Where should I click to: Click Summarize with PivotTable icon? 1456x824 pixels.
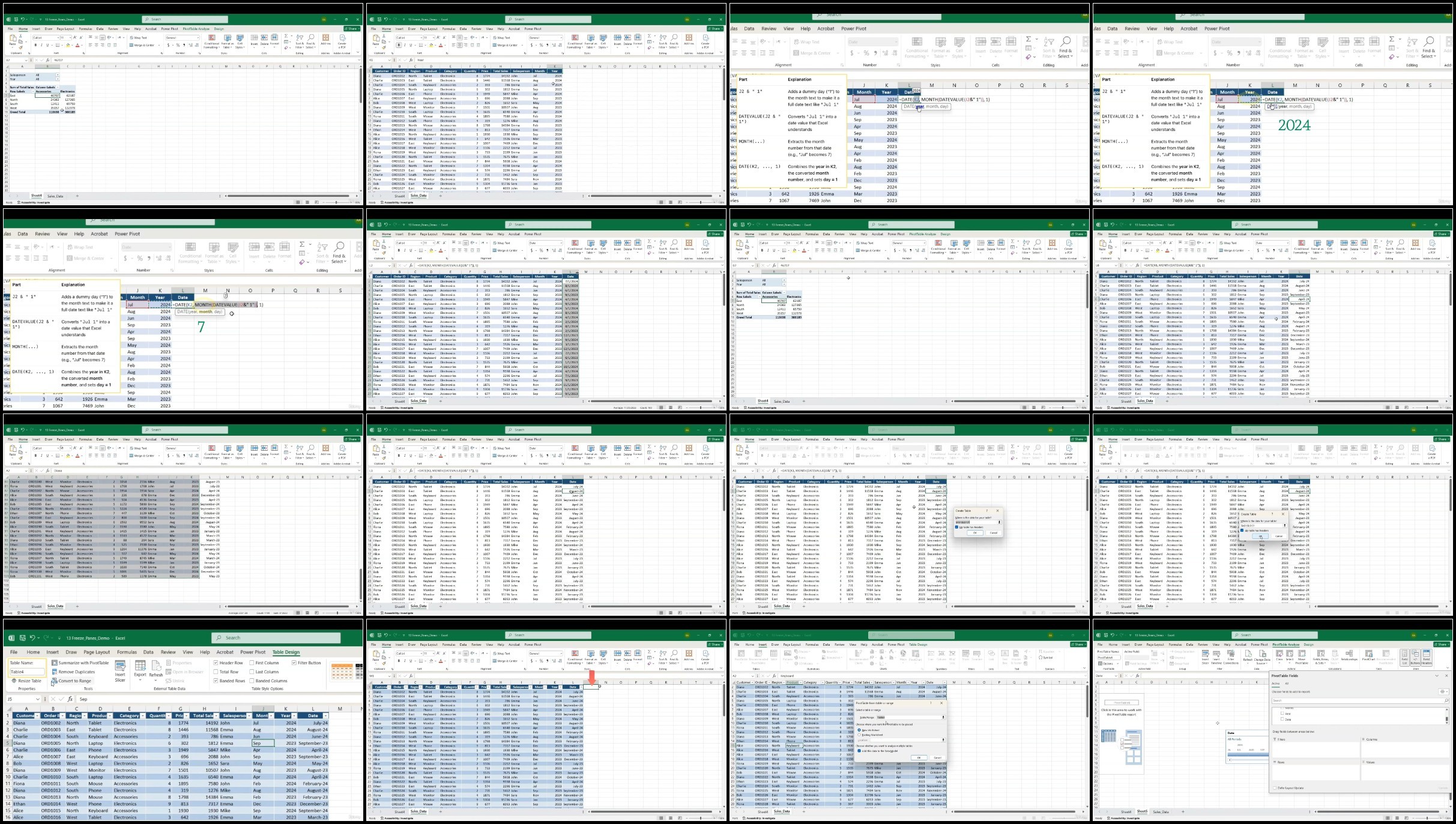(x=55, y=663)
